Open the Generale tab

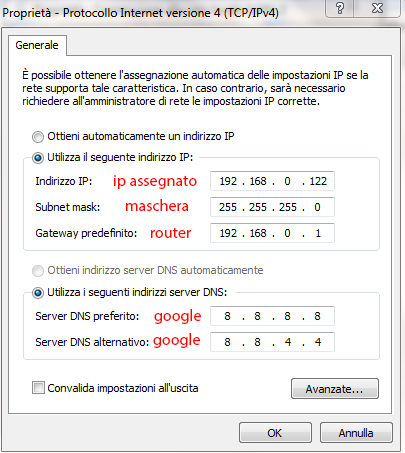(37, 45)
